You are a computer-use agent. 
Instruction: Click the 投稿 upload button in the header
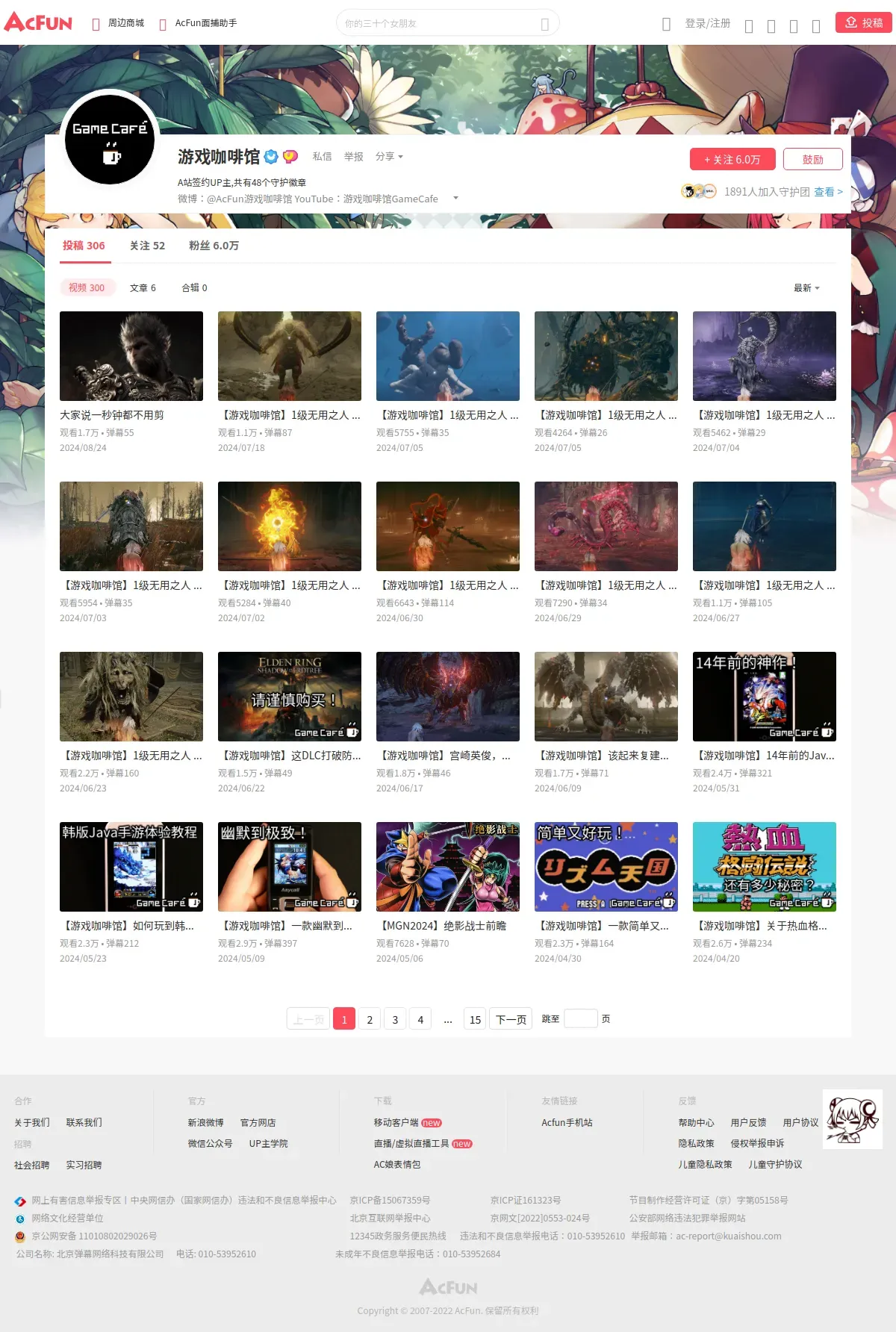pos(864,22)
